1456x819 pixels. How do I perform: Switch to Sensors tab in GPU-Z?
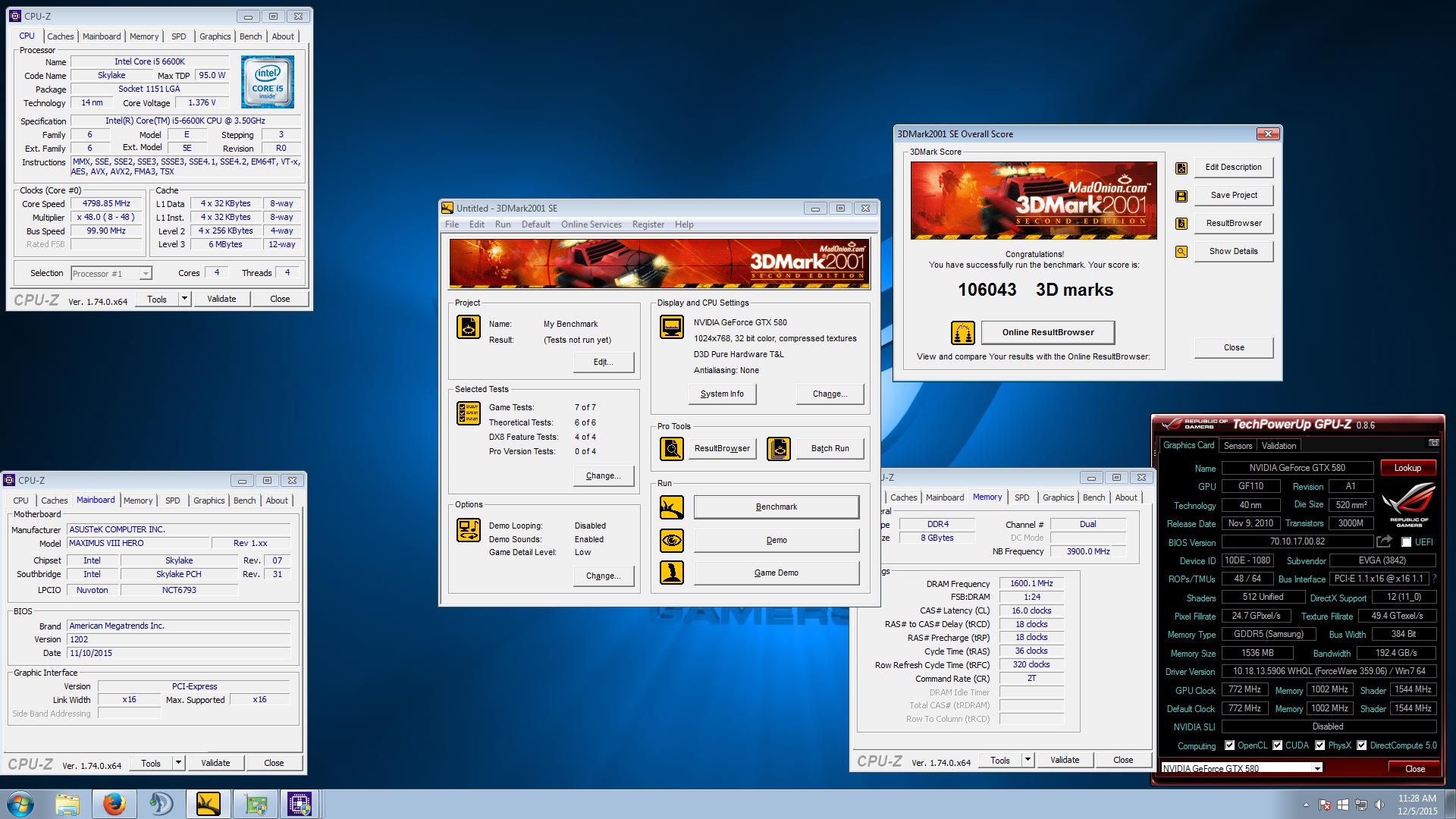[x=1238, y=446]
